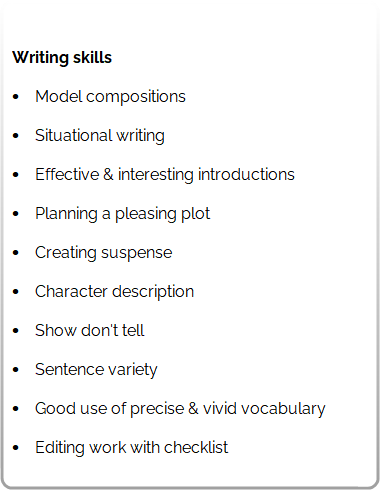The width and height of the screenshot is (380, 490).
Task: Click the bullet before Editing work with checklist
Action: click(16, 448)
